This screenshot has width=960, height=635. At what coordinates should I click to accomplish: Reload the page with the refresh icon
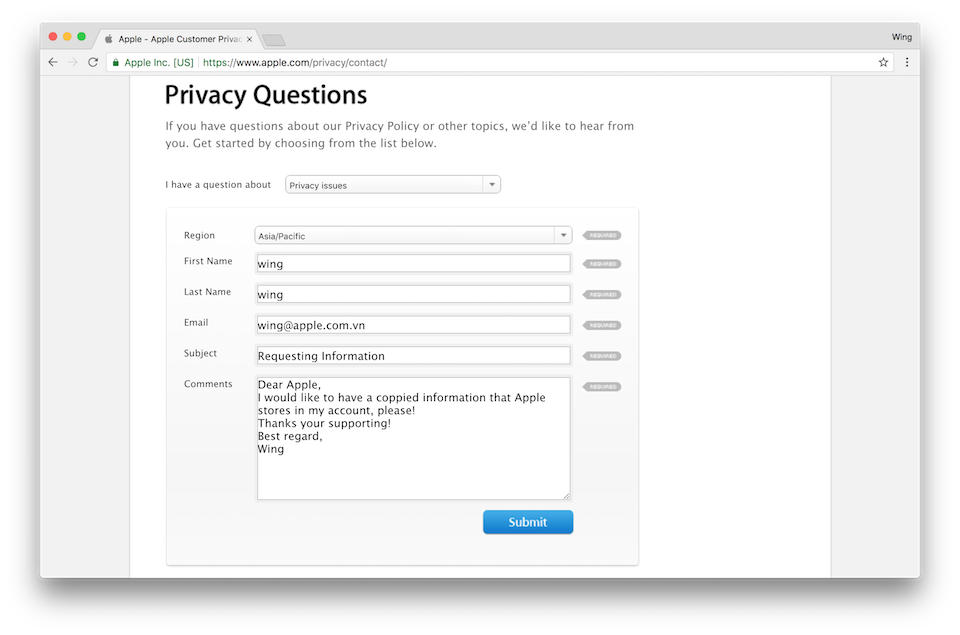pos(93,62)
